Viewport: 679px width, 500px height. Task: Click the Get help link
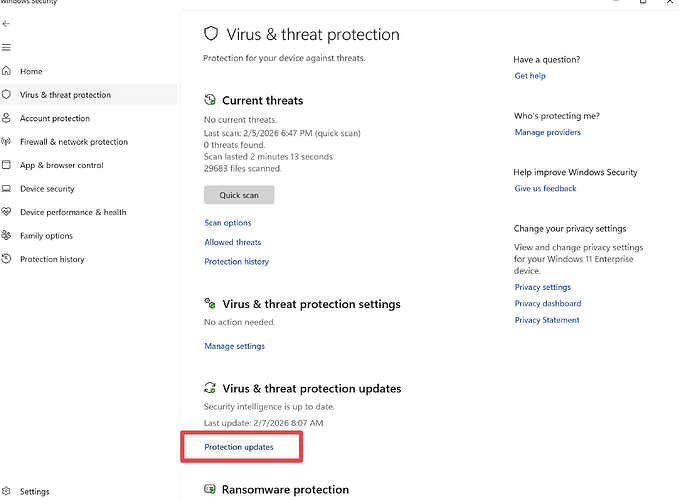[x=530, y=76]
